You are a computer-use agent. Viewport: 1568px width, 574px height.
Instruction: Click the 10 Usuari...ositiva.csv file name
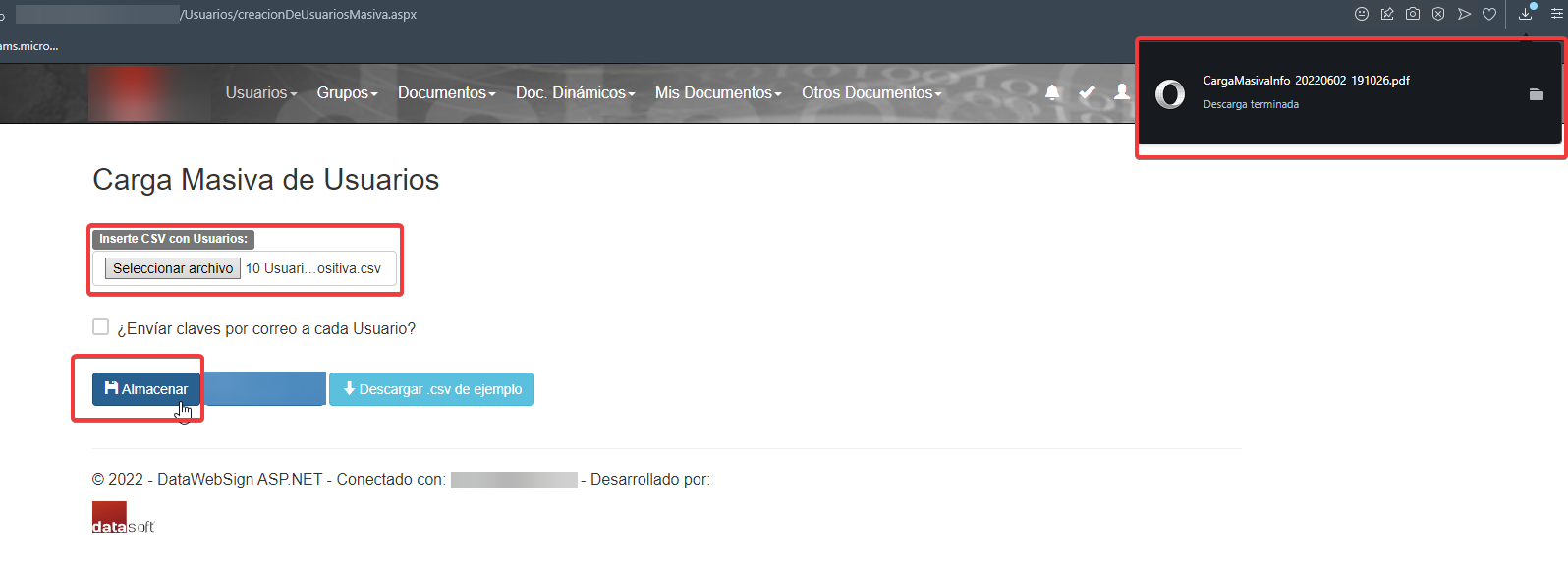(x=313, y=268)
